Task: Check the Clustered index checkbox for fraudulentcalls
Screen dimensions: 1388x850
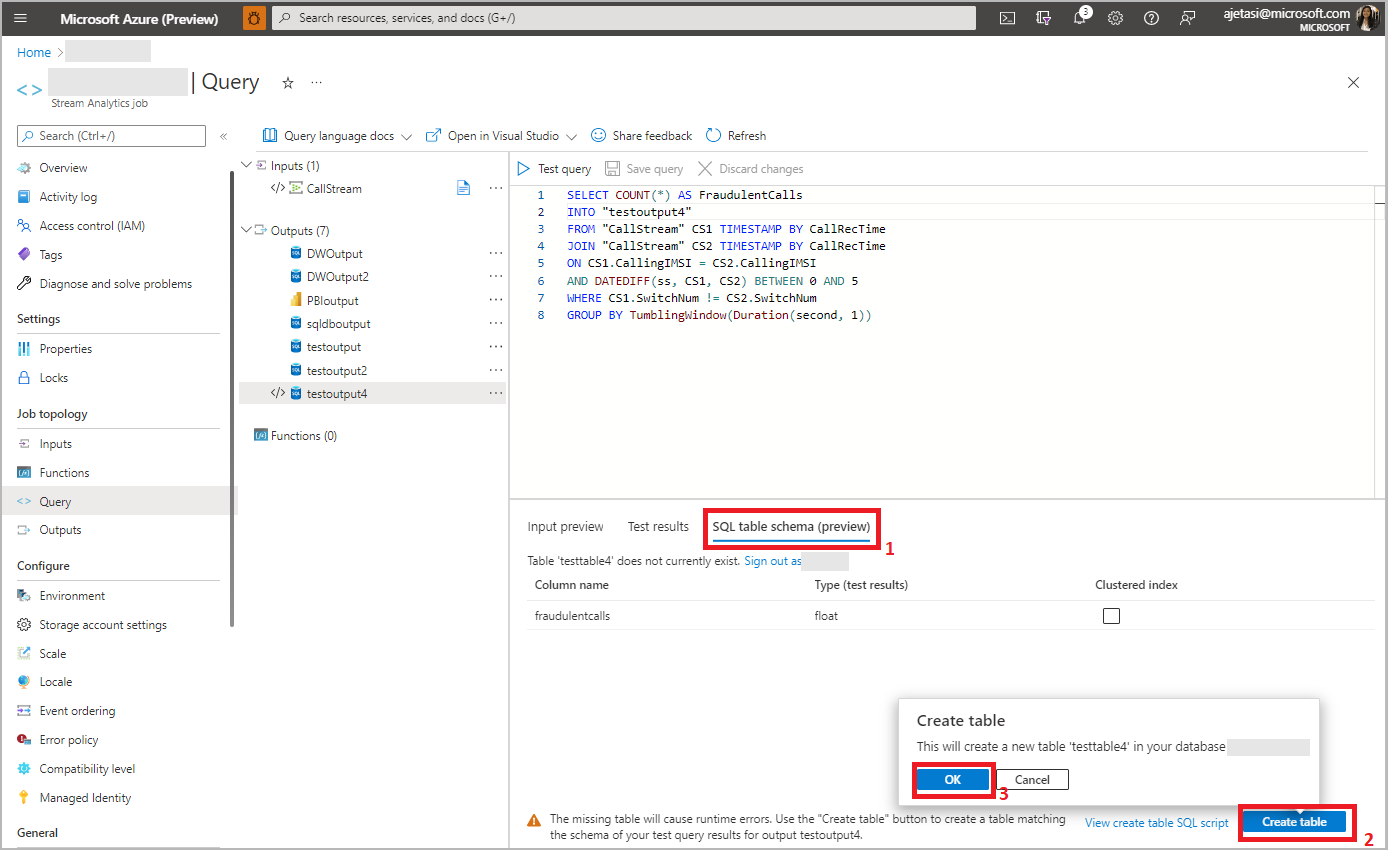Action: tap(1111, 617)
